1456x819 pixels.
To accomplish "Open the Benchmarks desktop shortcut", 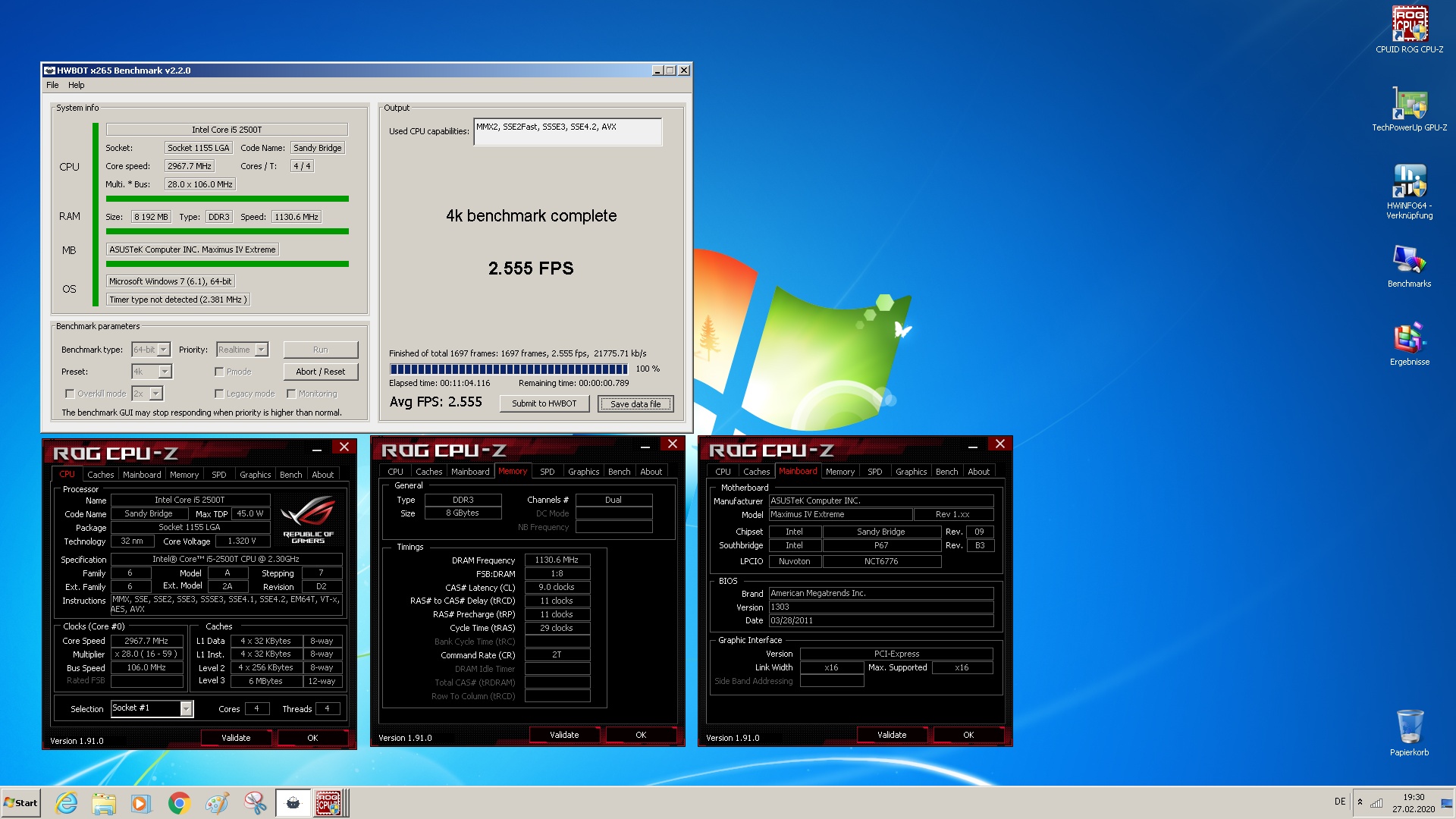I will (1409, 265).
